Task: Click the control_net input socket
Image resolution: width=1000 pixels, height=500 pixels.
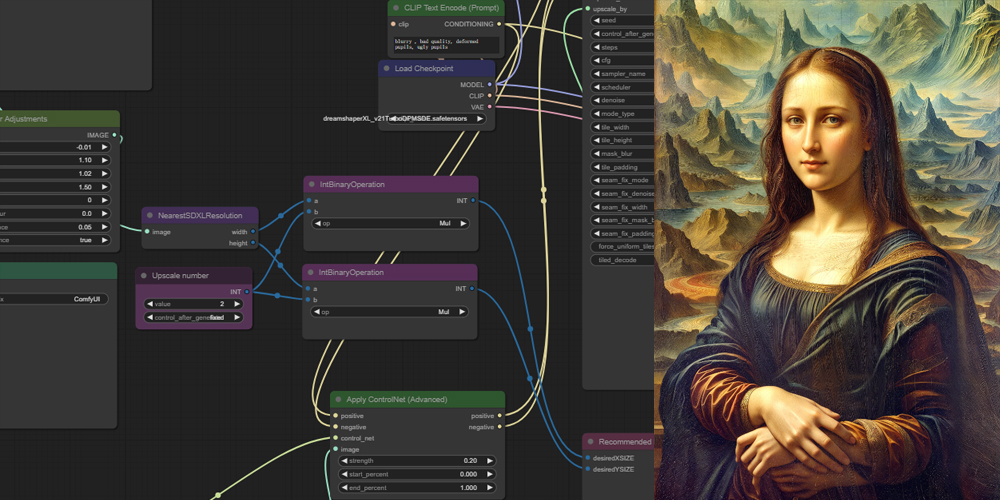Action: (335, 438)
